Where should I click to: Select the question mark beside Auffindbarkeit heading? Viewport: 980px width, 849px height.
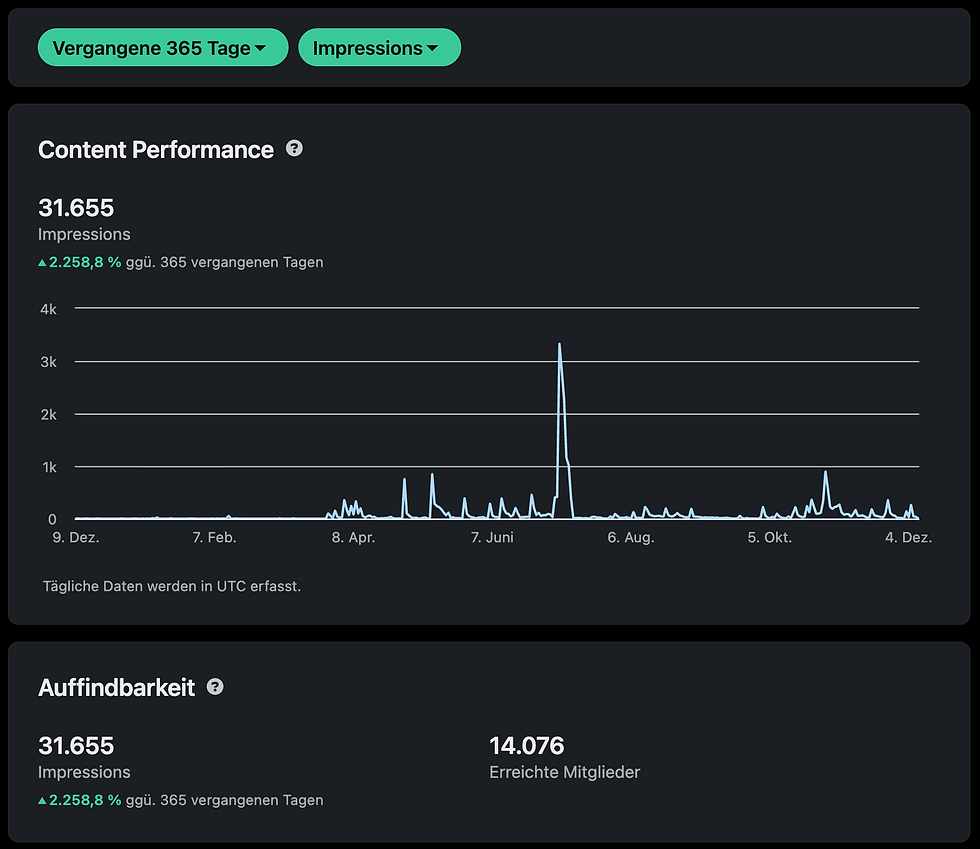click(x=214, y=686)
